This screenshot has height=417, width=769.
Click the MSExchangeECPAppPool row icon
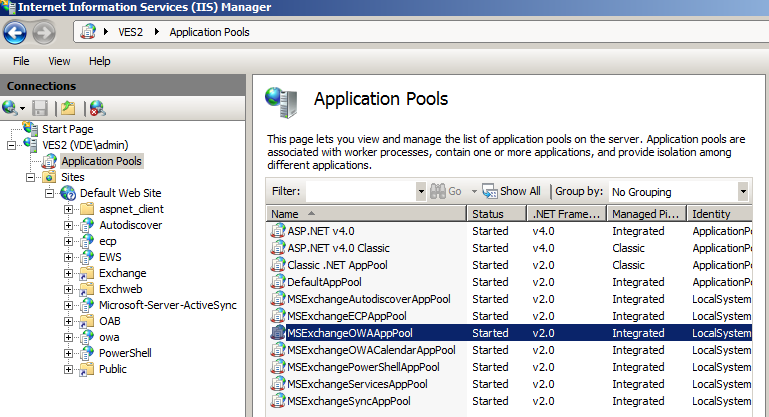click(x=278, y=316)
